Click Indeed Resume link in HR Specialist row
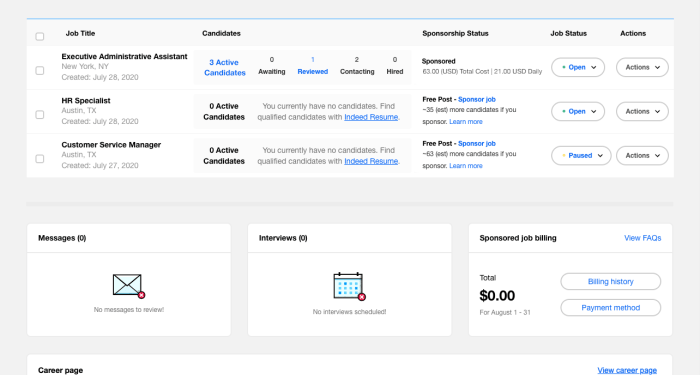Viewport: 700px width, 375px height. coord(371,117)
